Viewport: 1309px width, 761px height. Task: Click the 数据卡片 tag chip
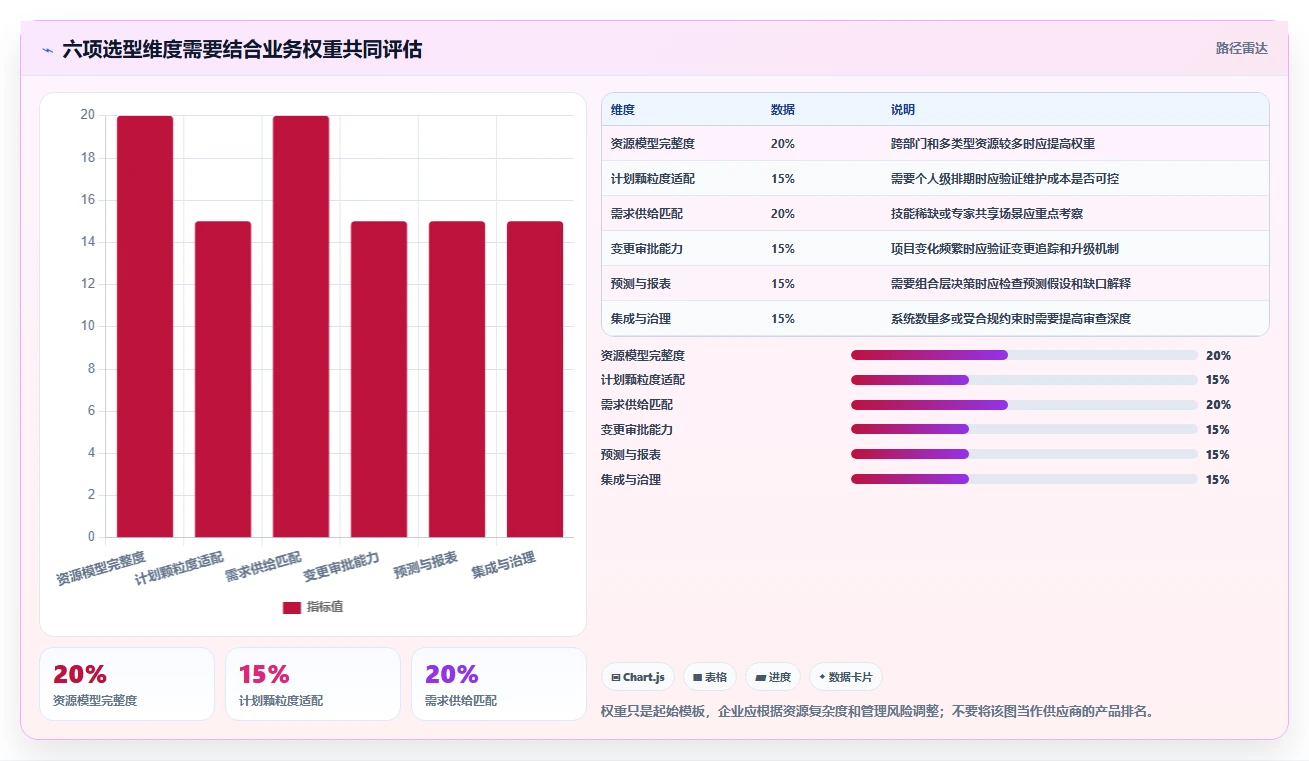coord(846,677)
